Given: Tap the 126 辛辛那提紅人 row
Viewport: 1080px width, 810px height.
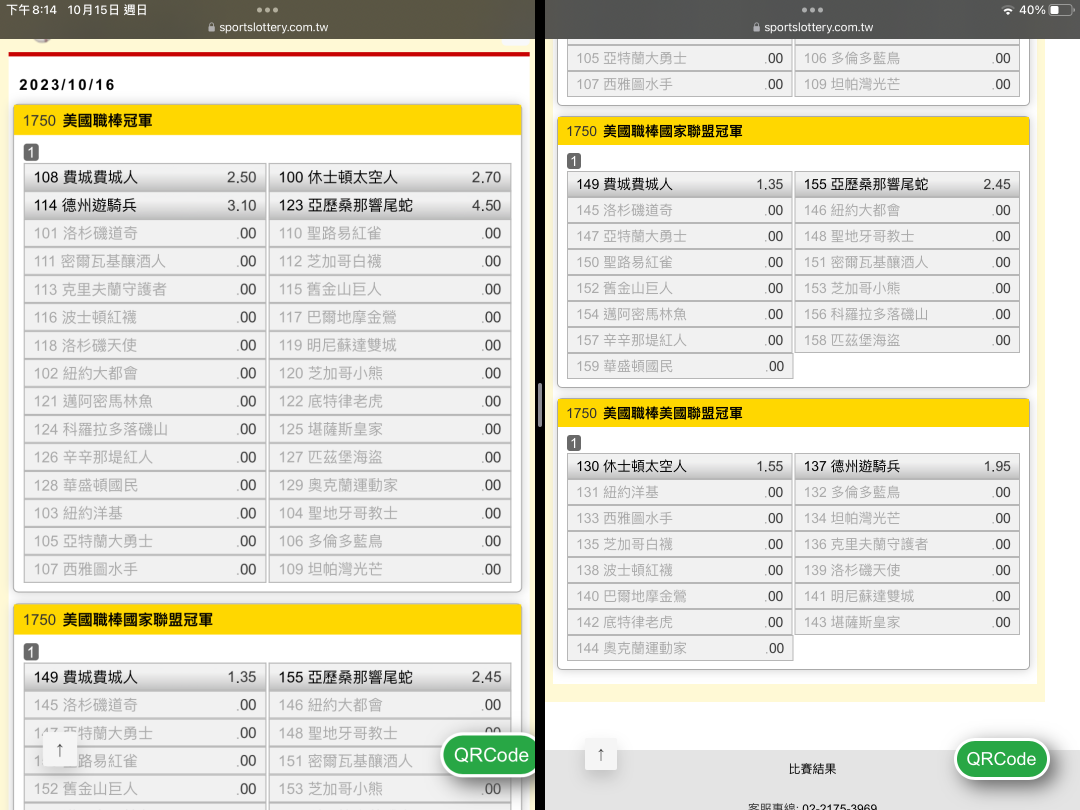Looking at the screenshot, I should pos(145,457).
